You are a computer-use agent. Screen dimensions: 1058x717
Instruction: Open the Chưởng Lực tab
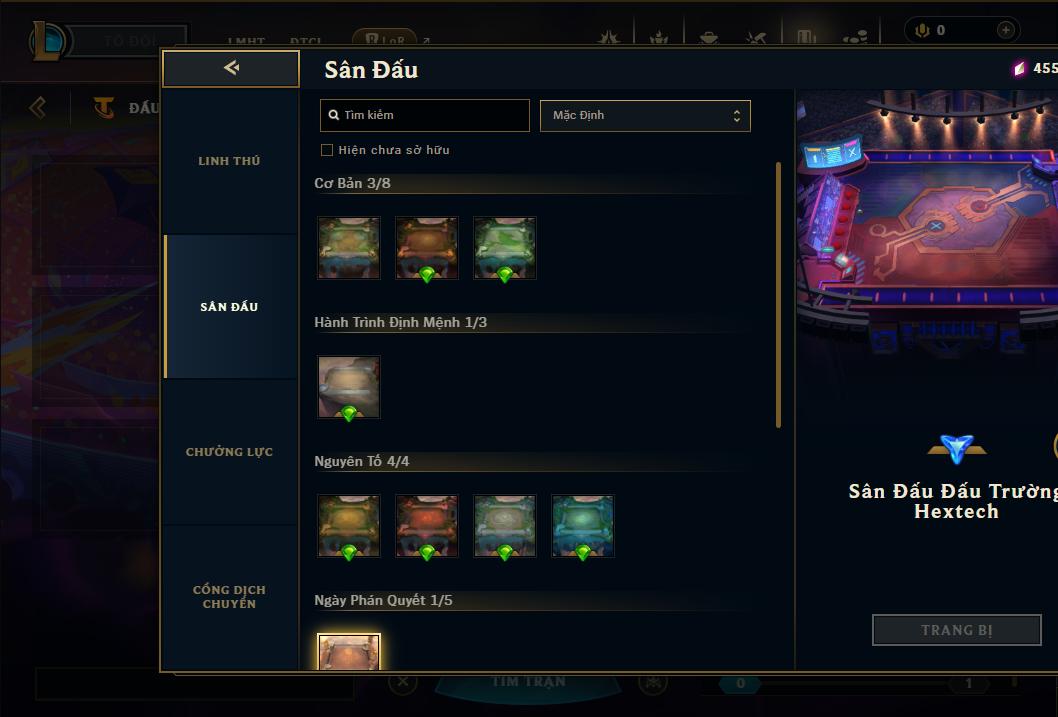coord(229,452)
